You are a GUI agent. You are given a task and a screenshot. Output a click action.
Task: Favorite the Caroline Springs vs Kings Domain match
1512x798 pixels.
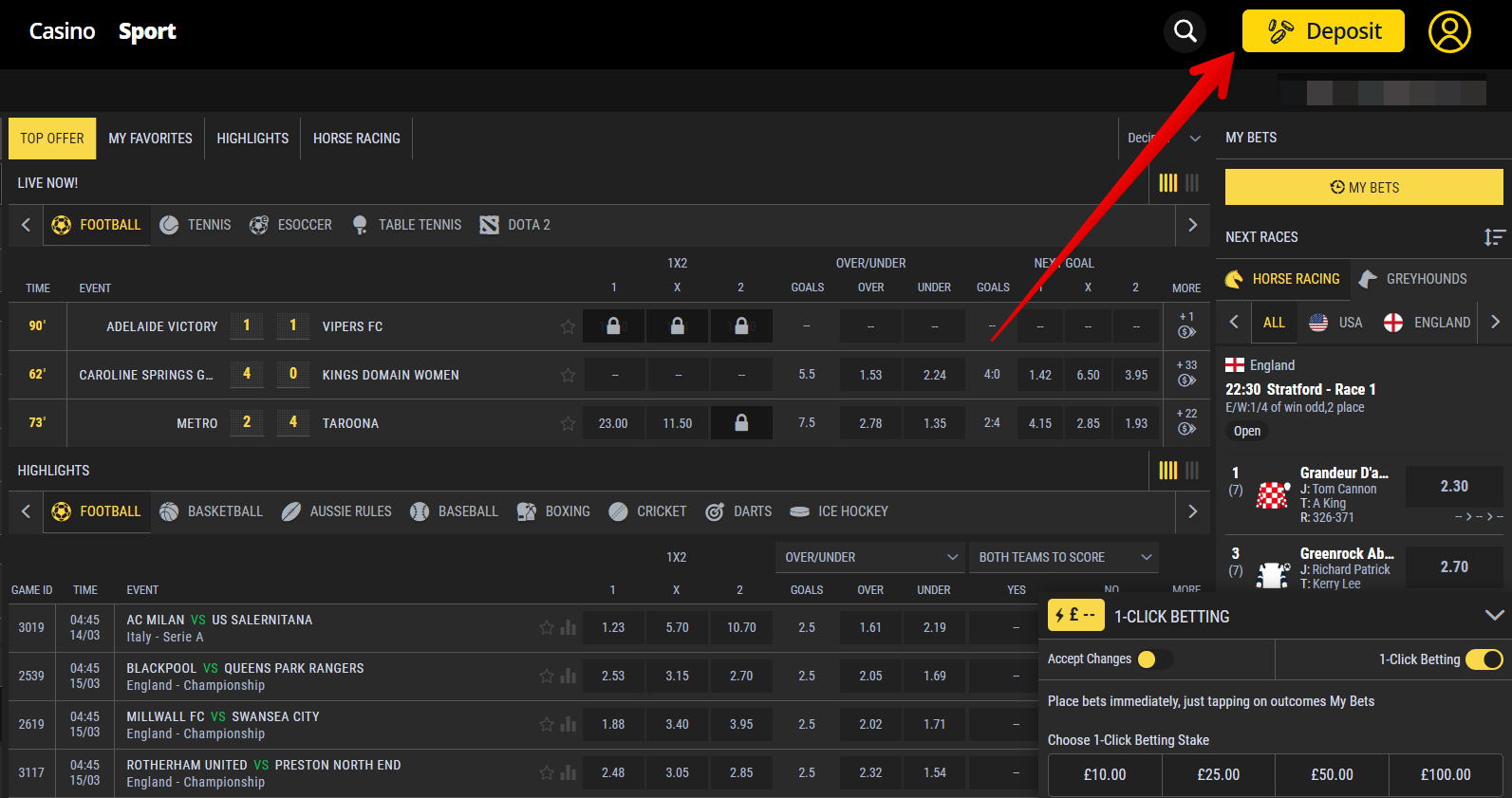point(568,375)
